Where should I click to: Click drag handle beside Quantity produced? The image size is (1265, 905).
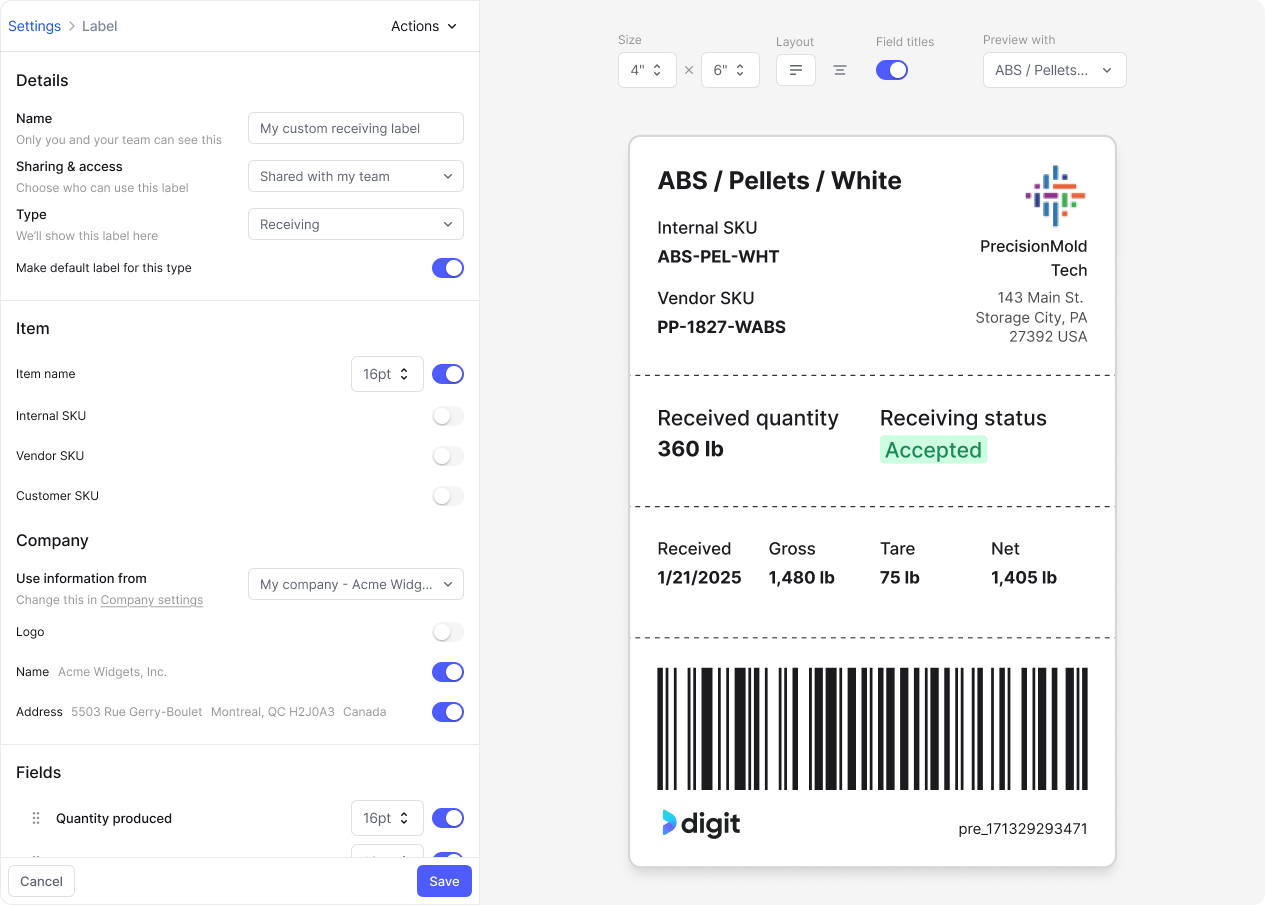pyautogui.click(x=36, y=818)
